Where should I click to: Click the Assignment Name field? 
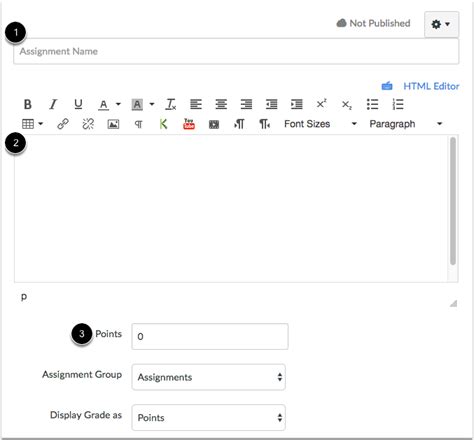click(x=236, y=51)
